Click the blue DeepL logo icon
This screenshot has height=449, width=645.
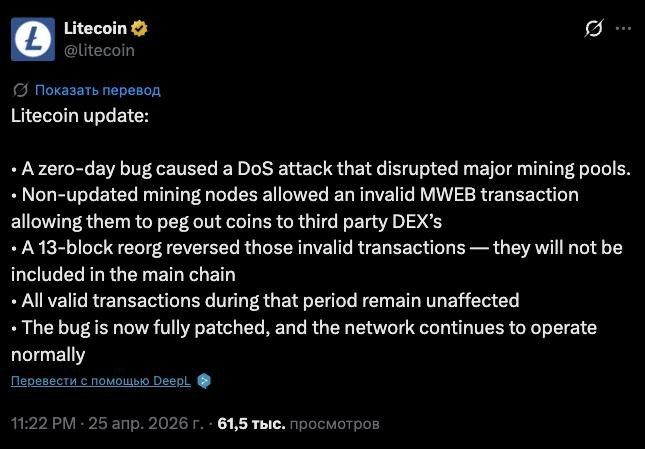(x=204, y=381)
